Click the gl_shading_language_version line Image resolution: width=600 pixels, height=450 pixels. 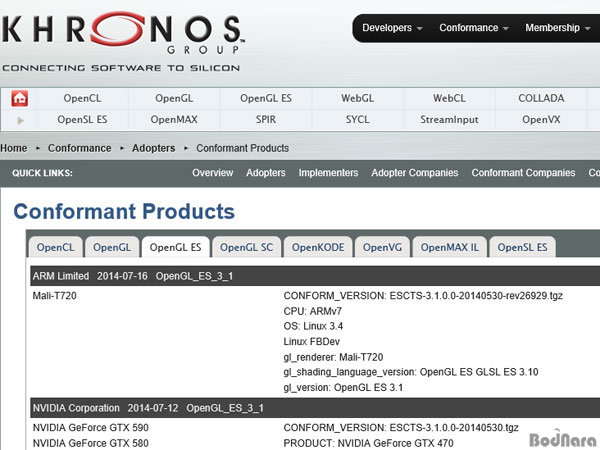coord(411,372)
